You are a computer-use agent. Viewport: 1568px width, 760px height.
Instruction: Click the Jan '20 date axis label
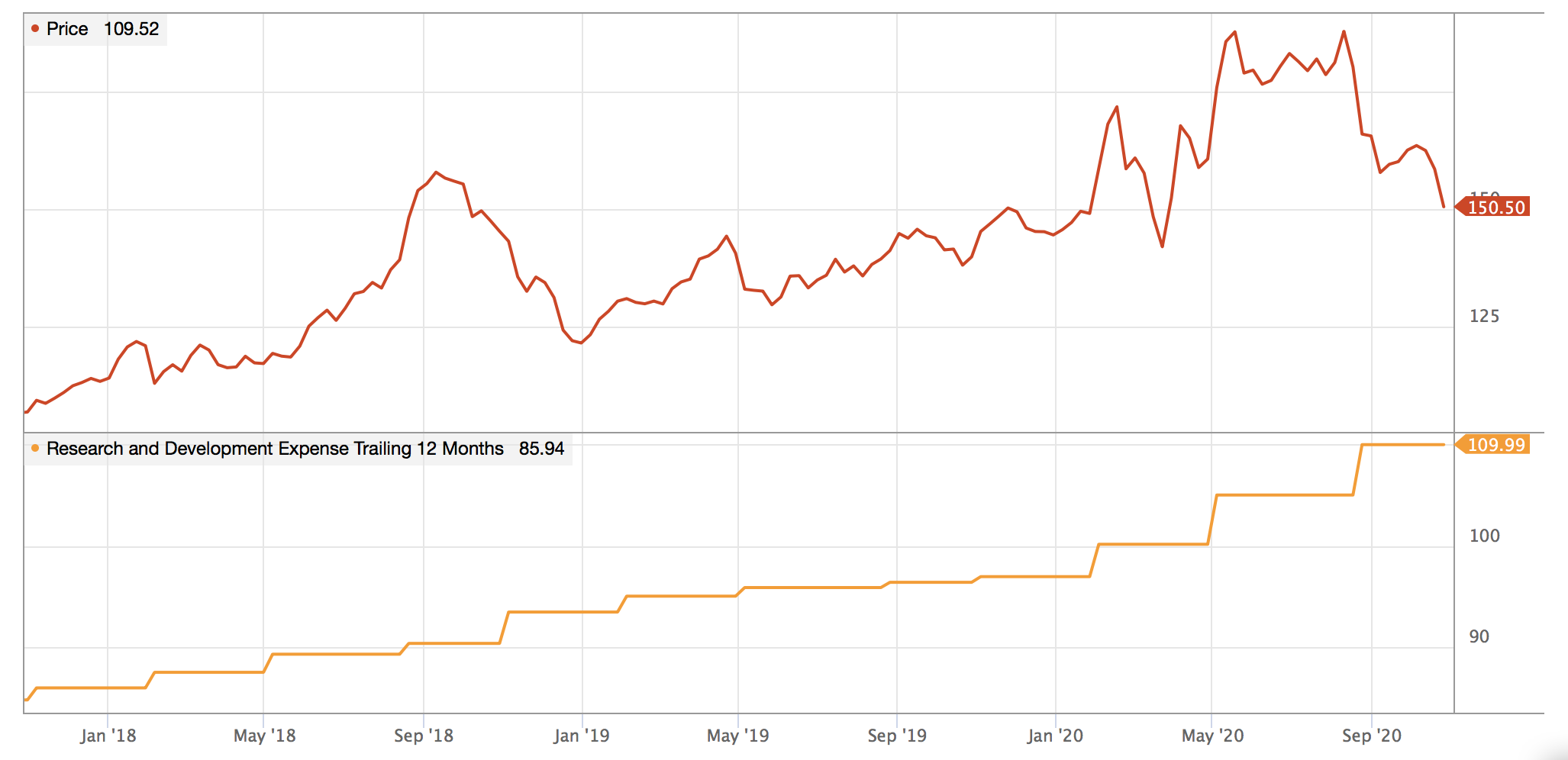(1055, 736)
